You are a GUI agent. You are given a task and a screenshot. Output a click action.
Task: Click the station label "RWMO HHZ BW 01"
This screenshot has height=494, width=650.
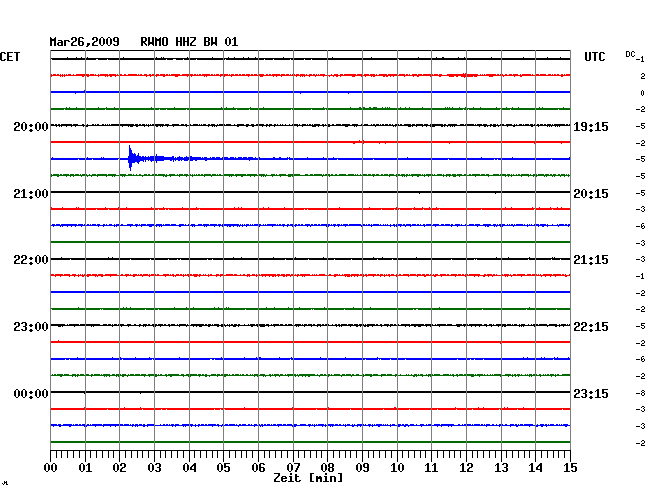(x=189, y=42)
